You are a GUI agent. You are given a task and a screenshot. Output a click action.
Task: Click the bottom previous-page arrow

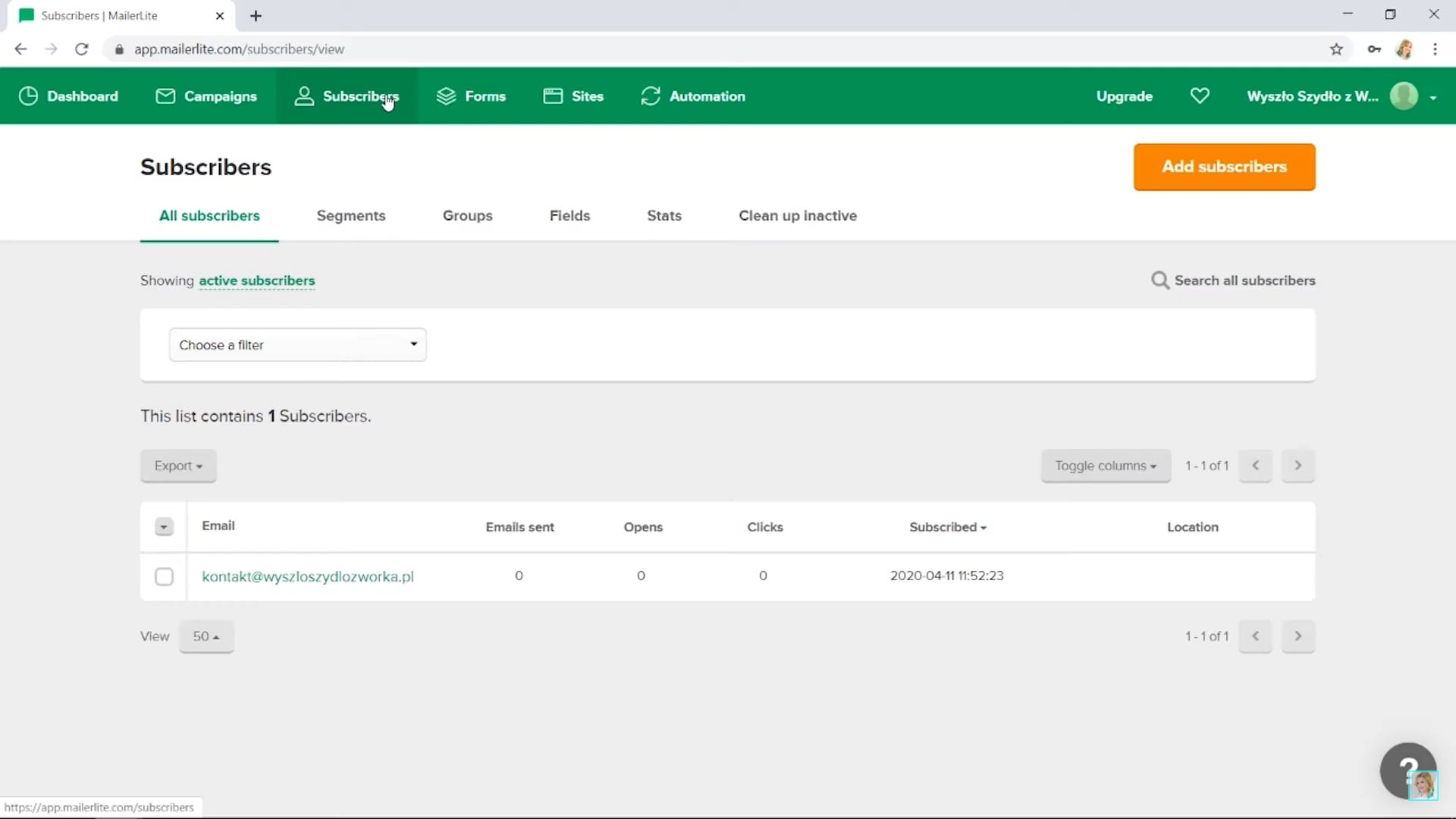[x=1256, y=636]
